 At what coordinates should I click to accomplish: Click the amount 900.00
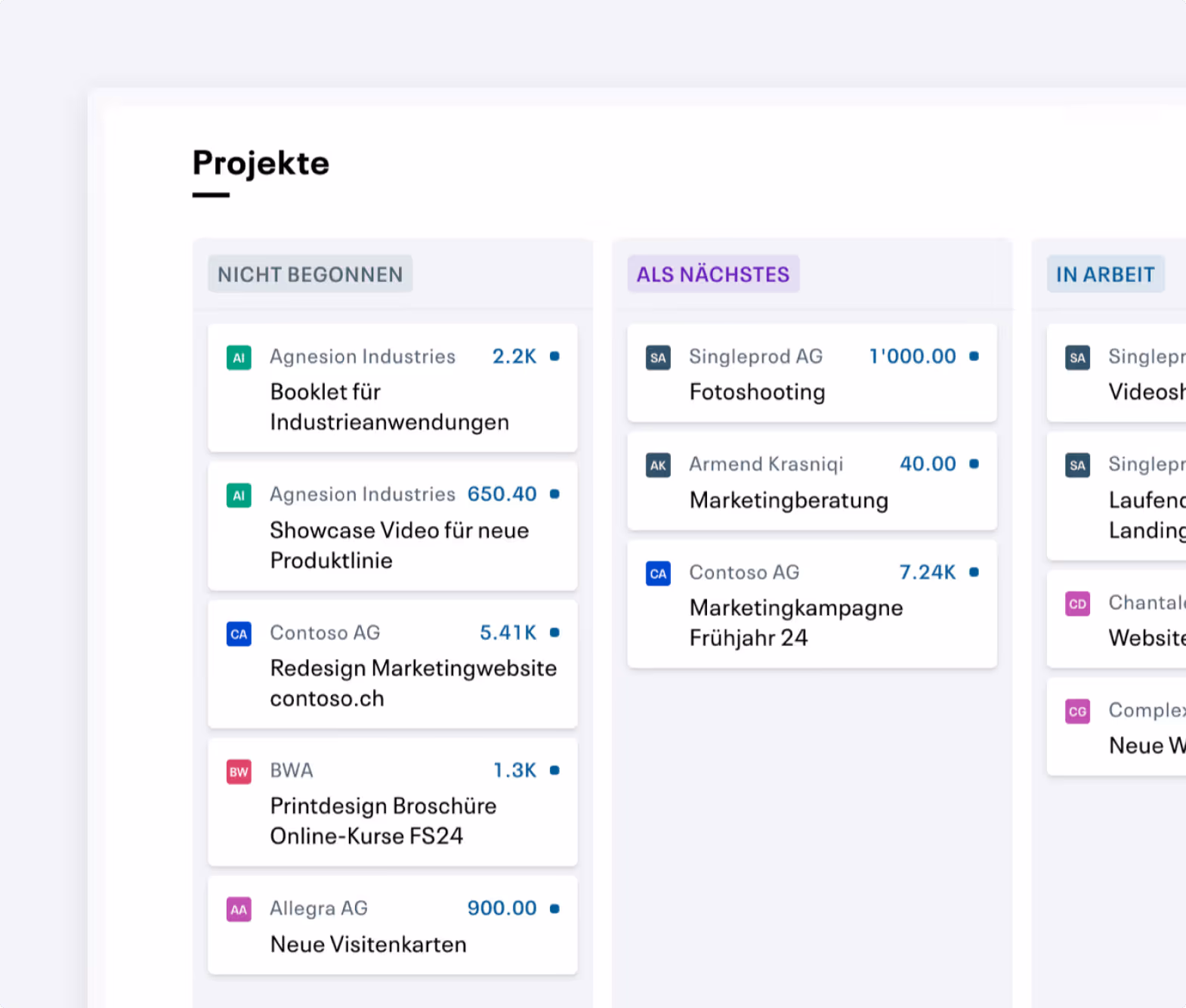502,908
